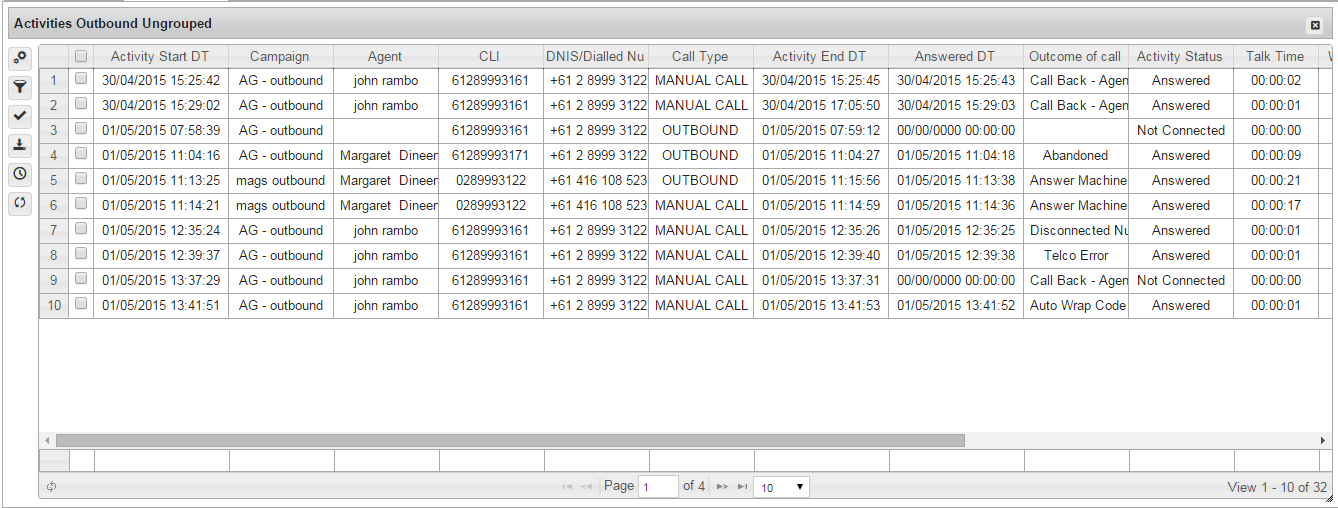Viewport: 1338px width, 508px height.
Task: Open the clock time-range icon
Action: click(20, 174)
